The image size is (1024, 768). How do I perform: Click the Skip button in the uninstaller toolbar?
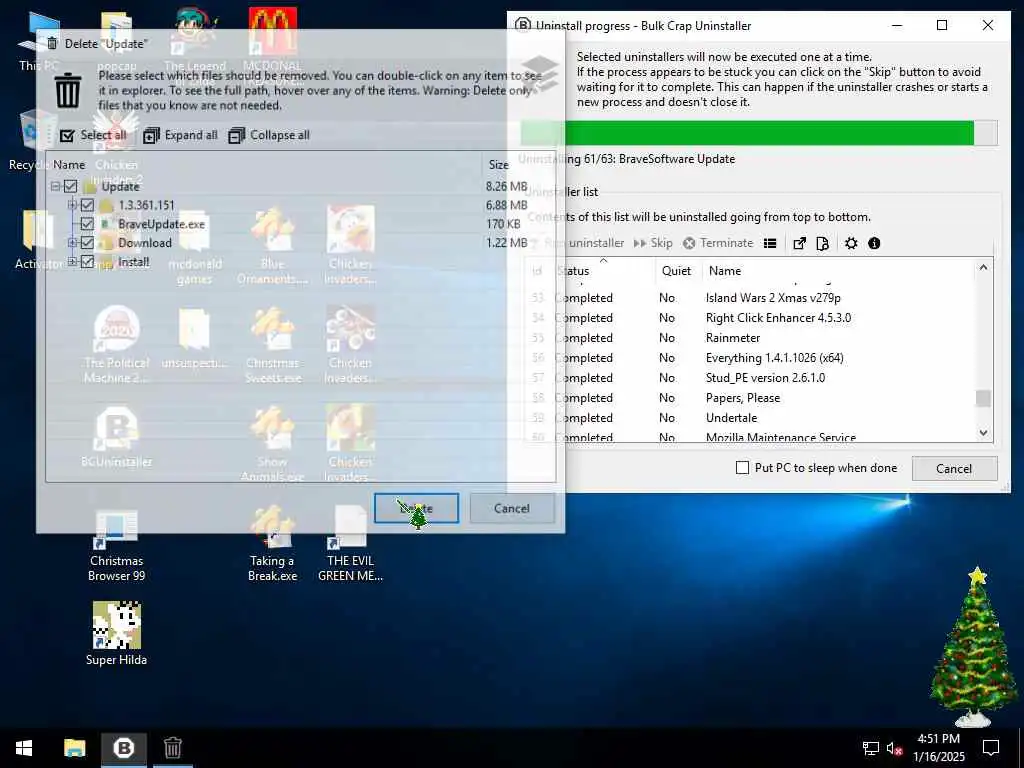(653, 243)
